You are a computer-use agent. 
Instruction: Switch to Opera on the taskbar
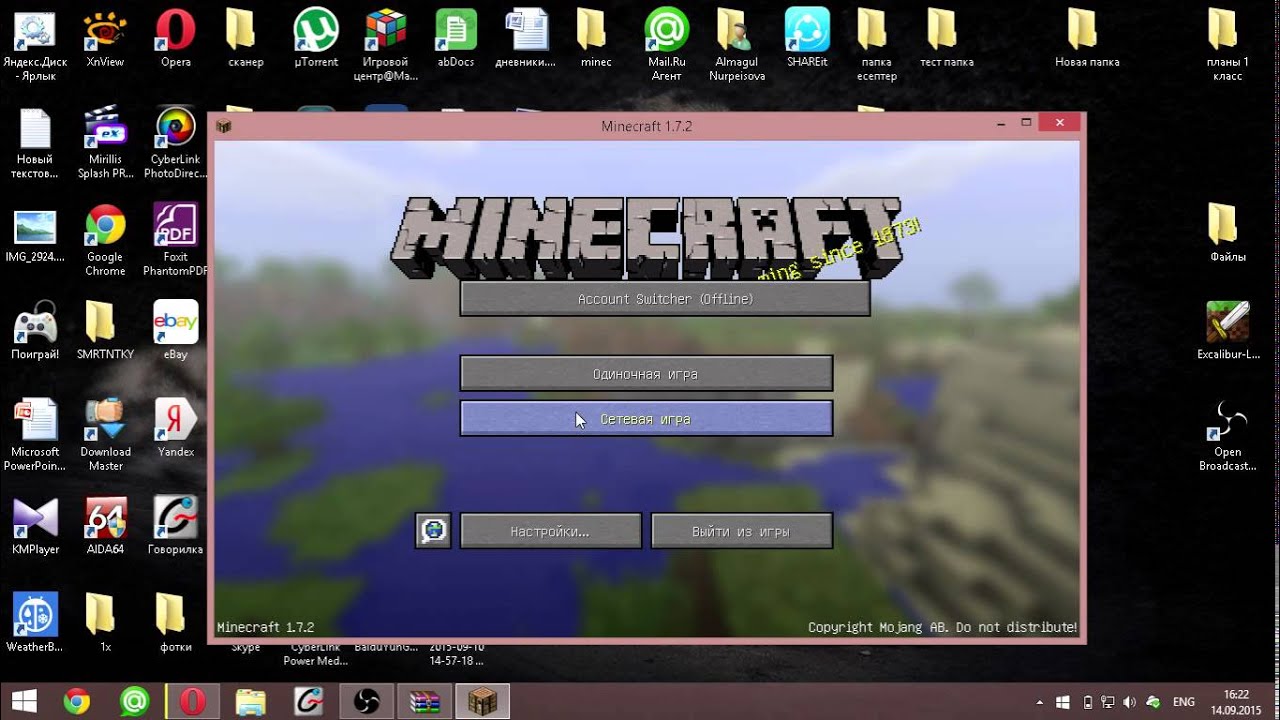pyautogui.click(x=193, y=701)
